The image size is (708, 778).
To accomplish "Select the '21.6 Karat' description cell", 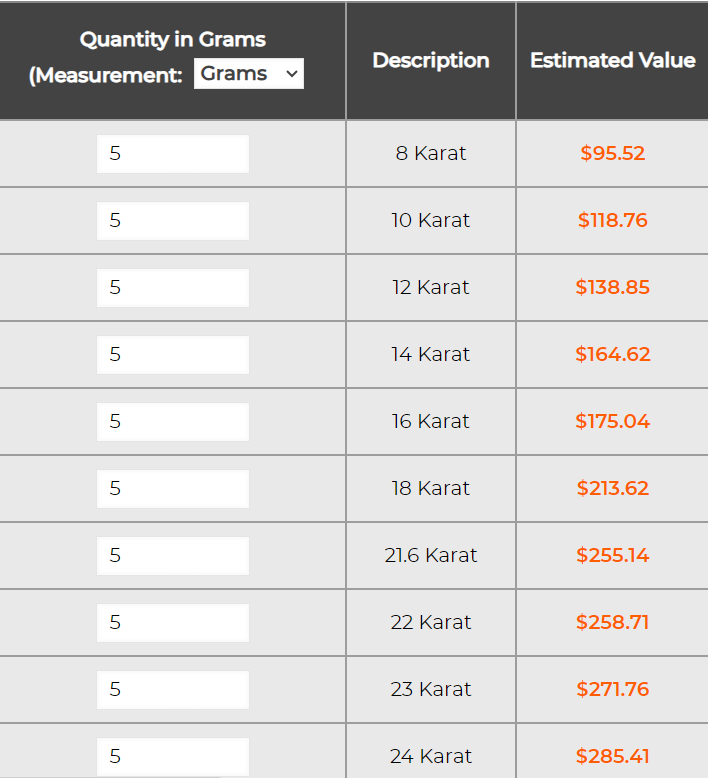I will (431, 555).
